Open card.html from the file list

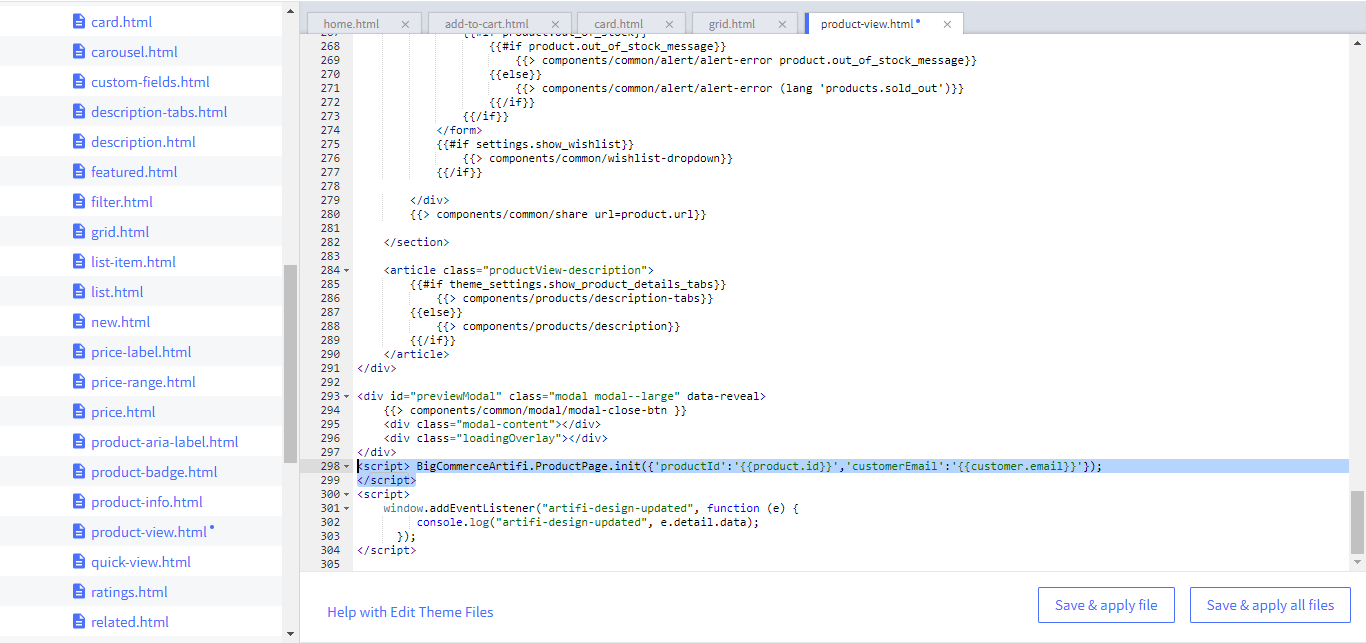(122, 21)
